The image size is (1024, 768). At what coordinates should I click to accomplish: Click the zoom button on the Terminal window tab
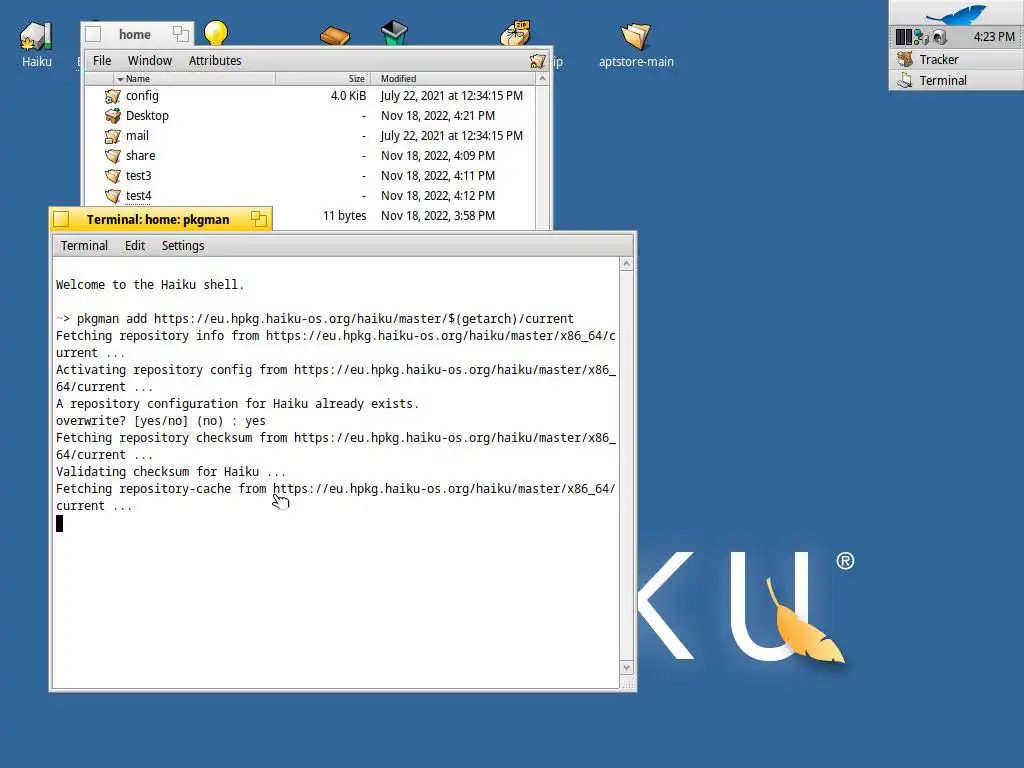pos(259,219)
